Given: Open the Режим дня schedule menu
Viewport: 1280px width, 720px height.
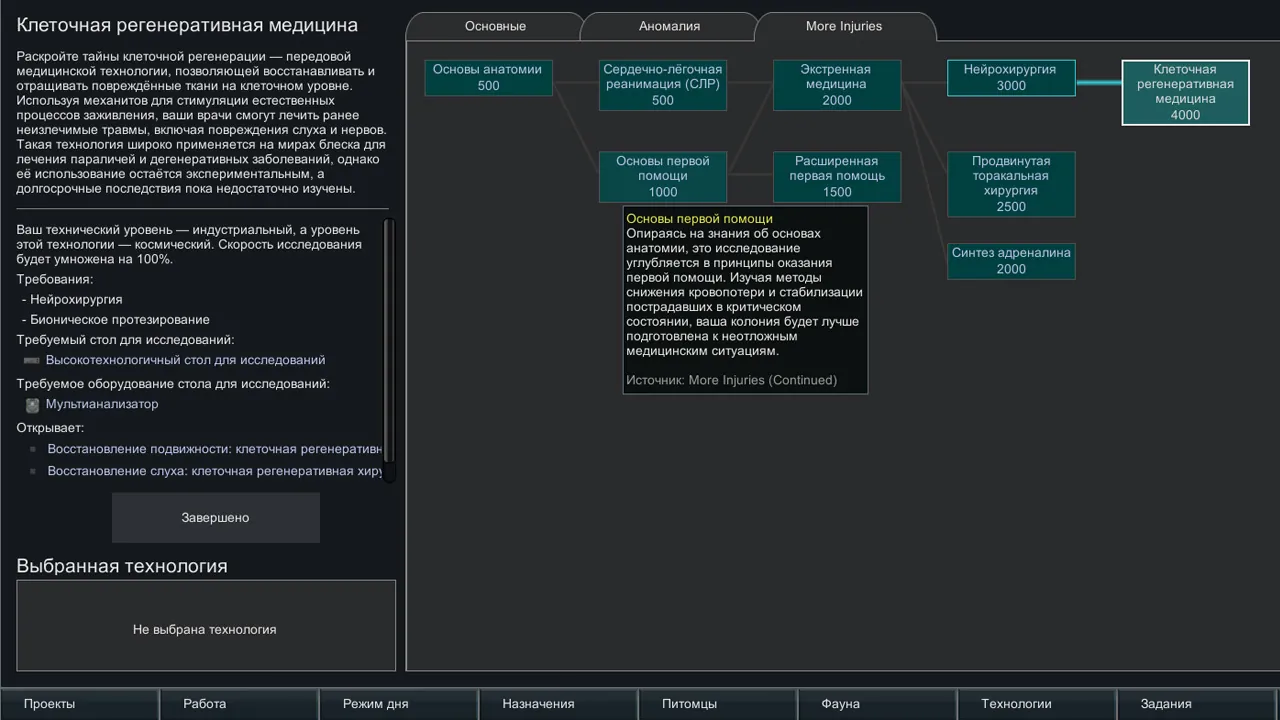Looking at the screenshot, I should coord(375,704).
